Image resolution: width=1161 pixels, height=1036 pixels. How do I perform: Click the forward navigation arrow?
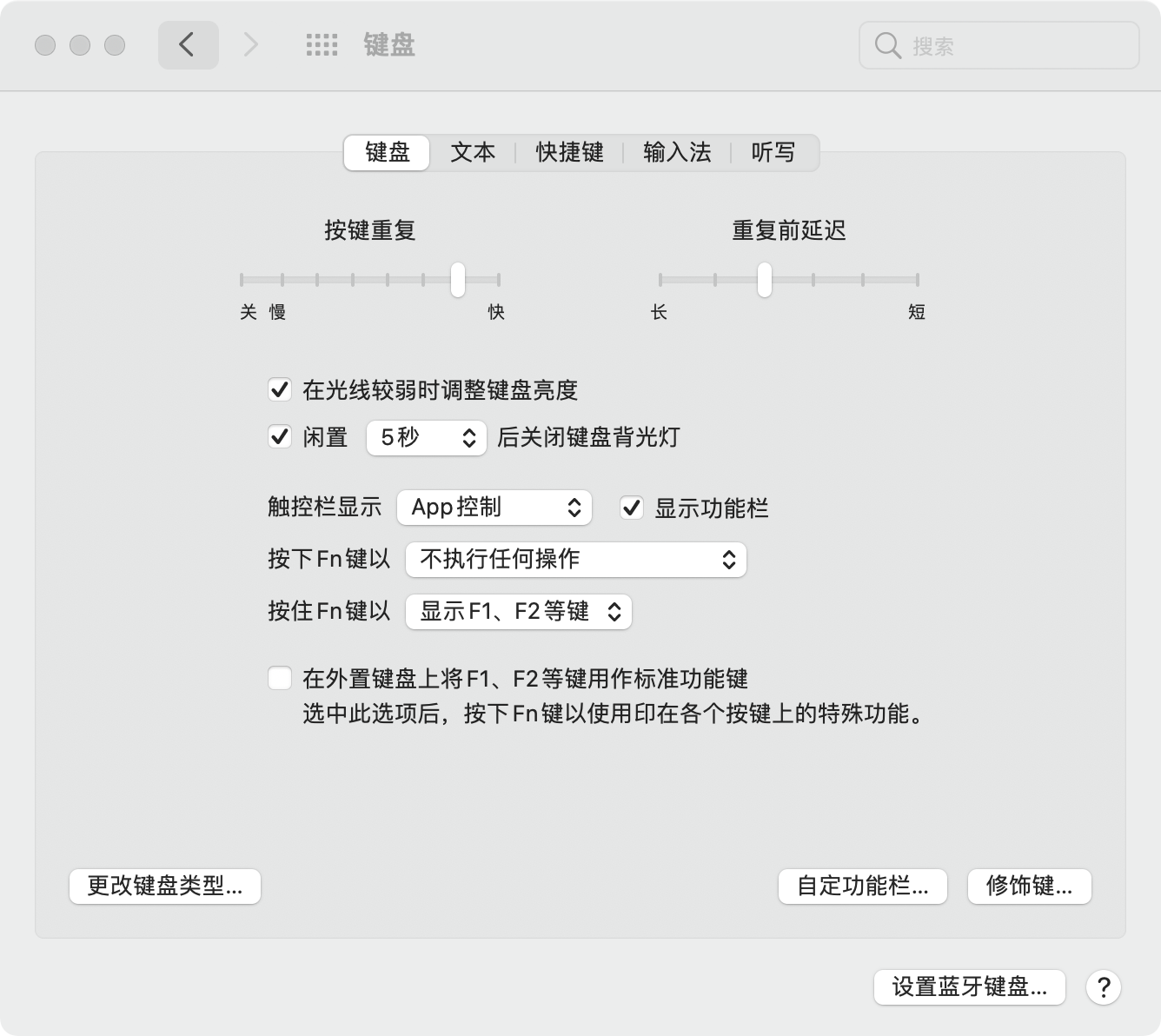[249, 44]
